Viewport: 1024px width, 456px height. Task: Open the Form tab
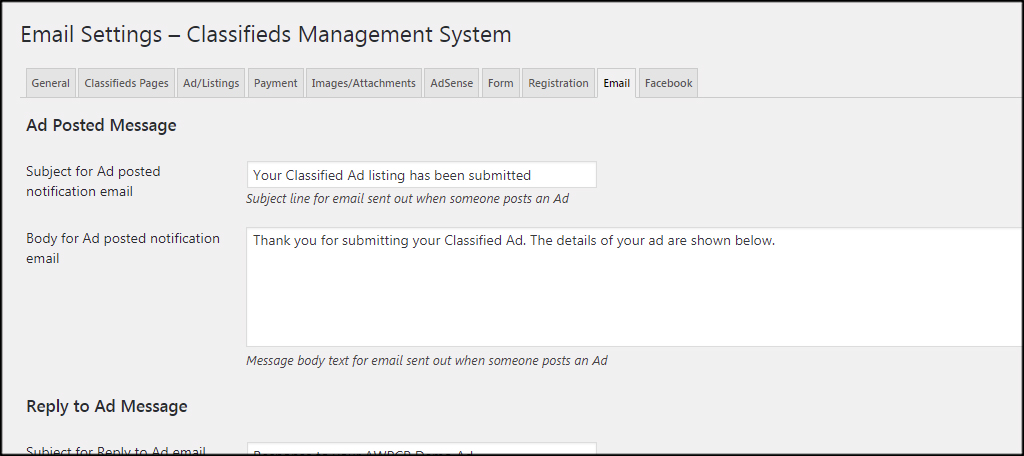pyautogui.click(x=500, y=83)
